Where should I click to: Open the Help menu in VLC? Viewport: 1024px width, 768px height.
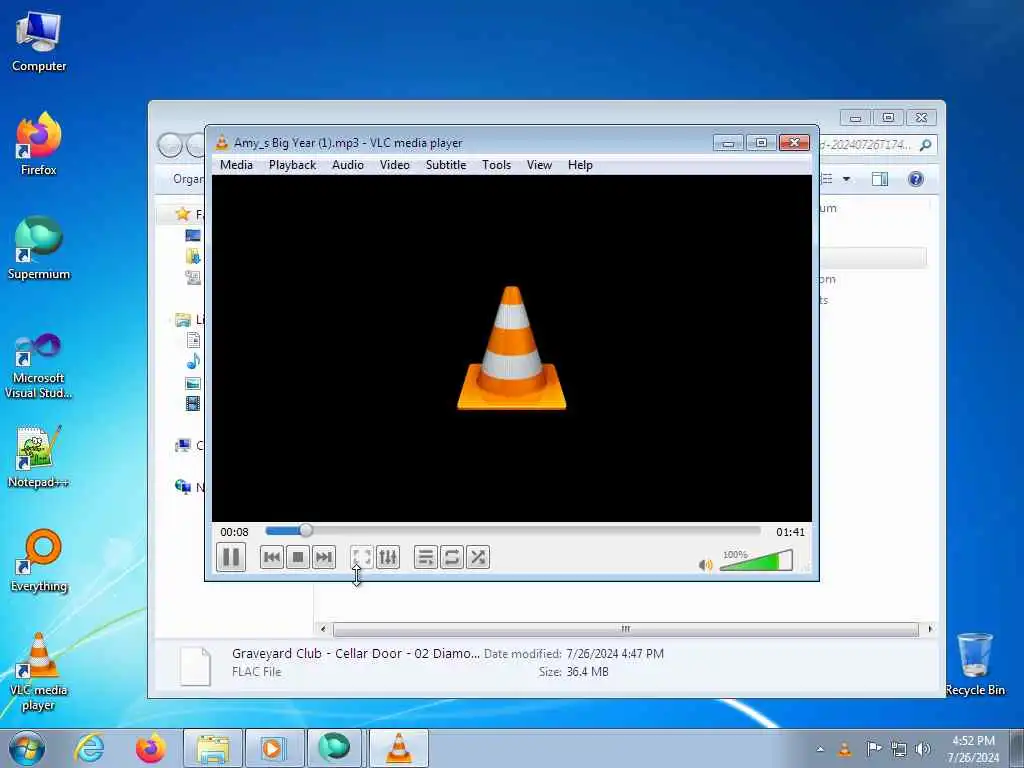[x=580, y=165]
